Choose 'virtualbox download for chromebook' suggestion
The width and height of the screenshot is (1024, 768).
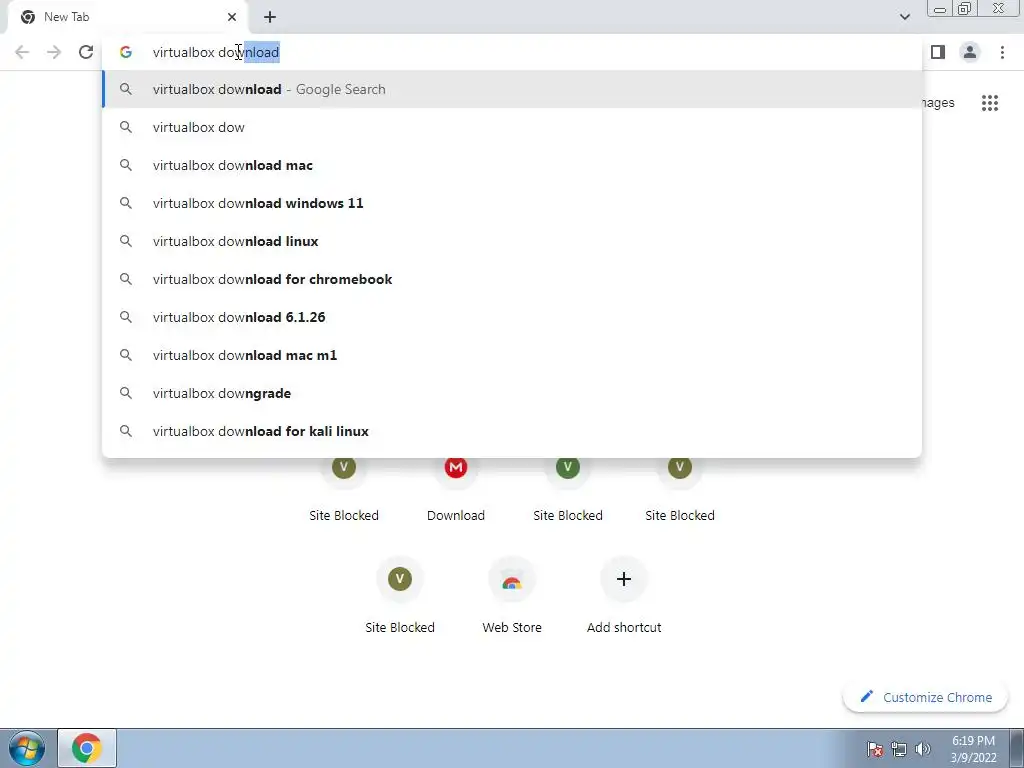[512, 279]
